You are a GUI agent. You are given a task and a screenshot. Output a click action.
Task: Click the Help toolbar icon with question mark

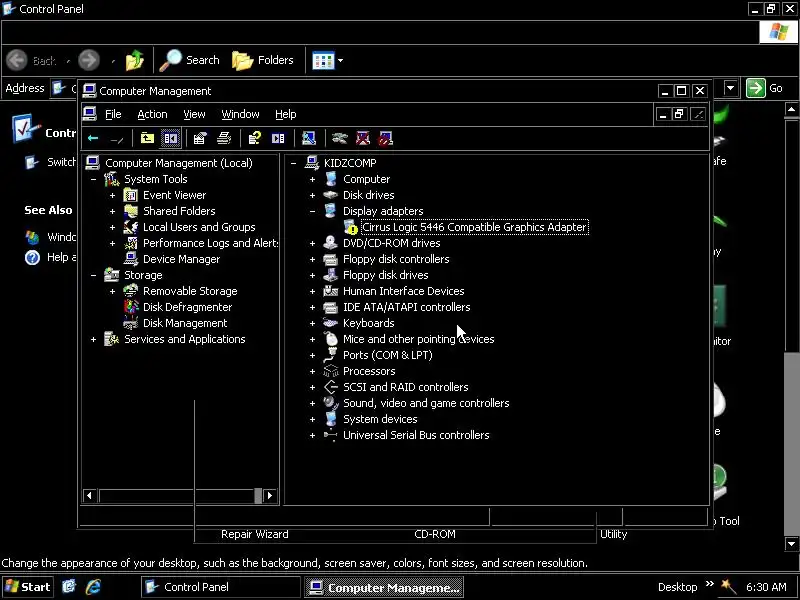254,138
